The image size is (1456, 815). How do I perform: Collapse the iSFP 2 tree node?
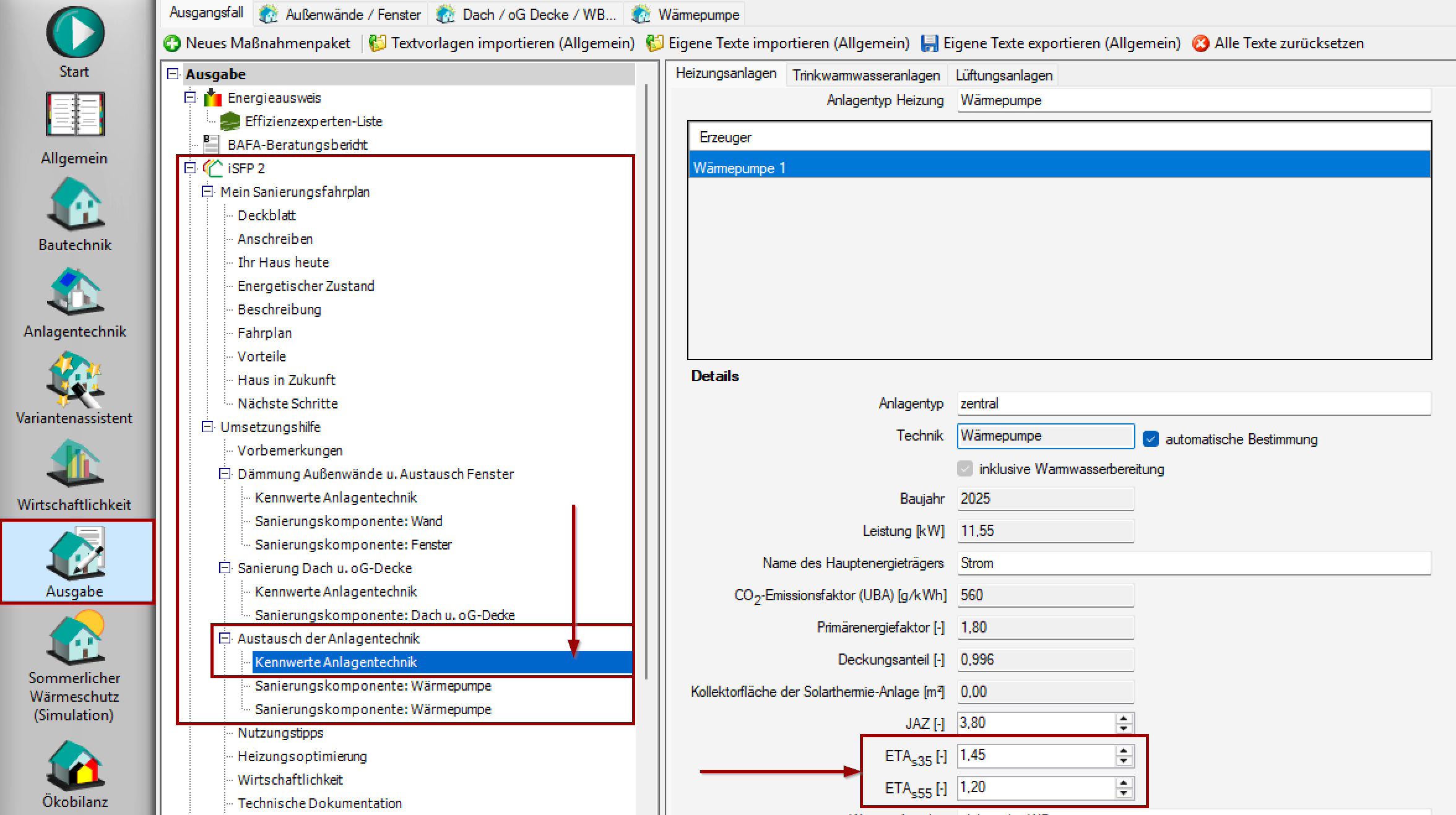190,168
